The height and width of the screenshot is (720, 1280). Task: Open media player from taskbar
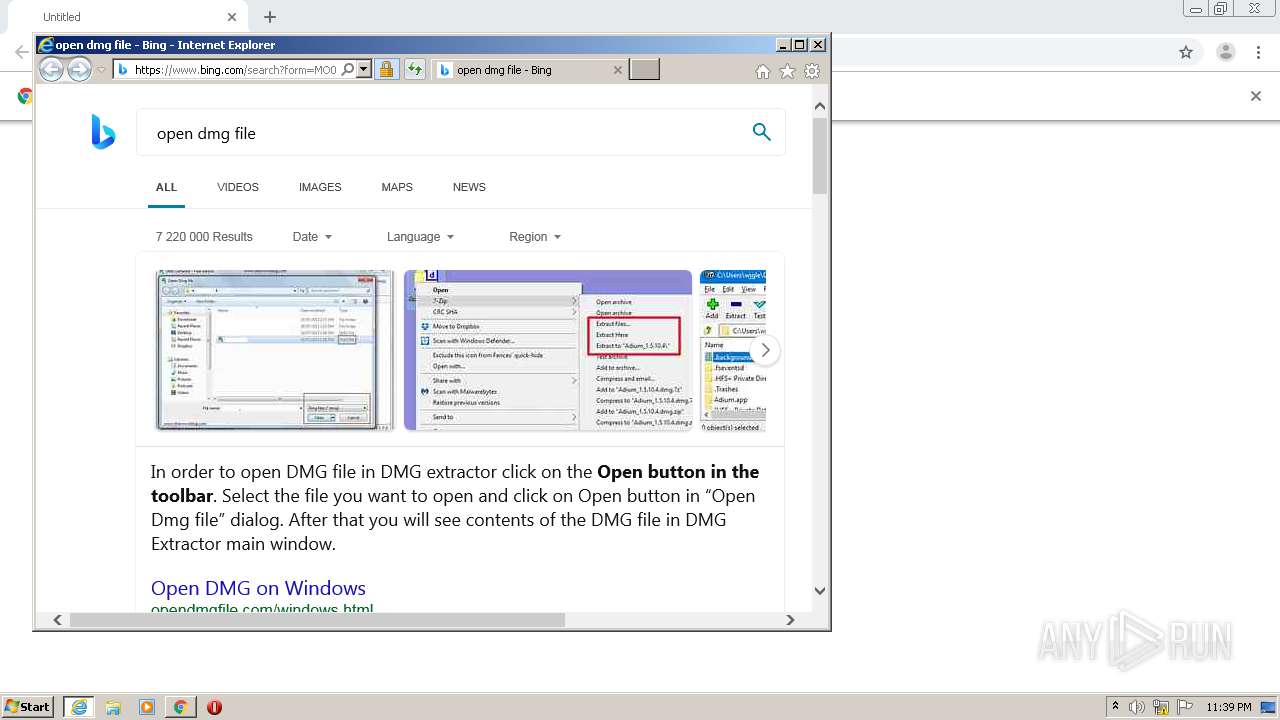tap(147, 707)
